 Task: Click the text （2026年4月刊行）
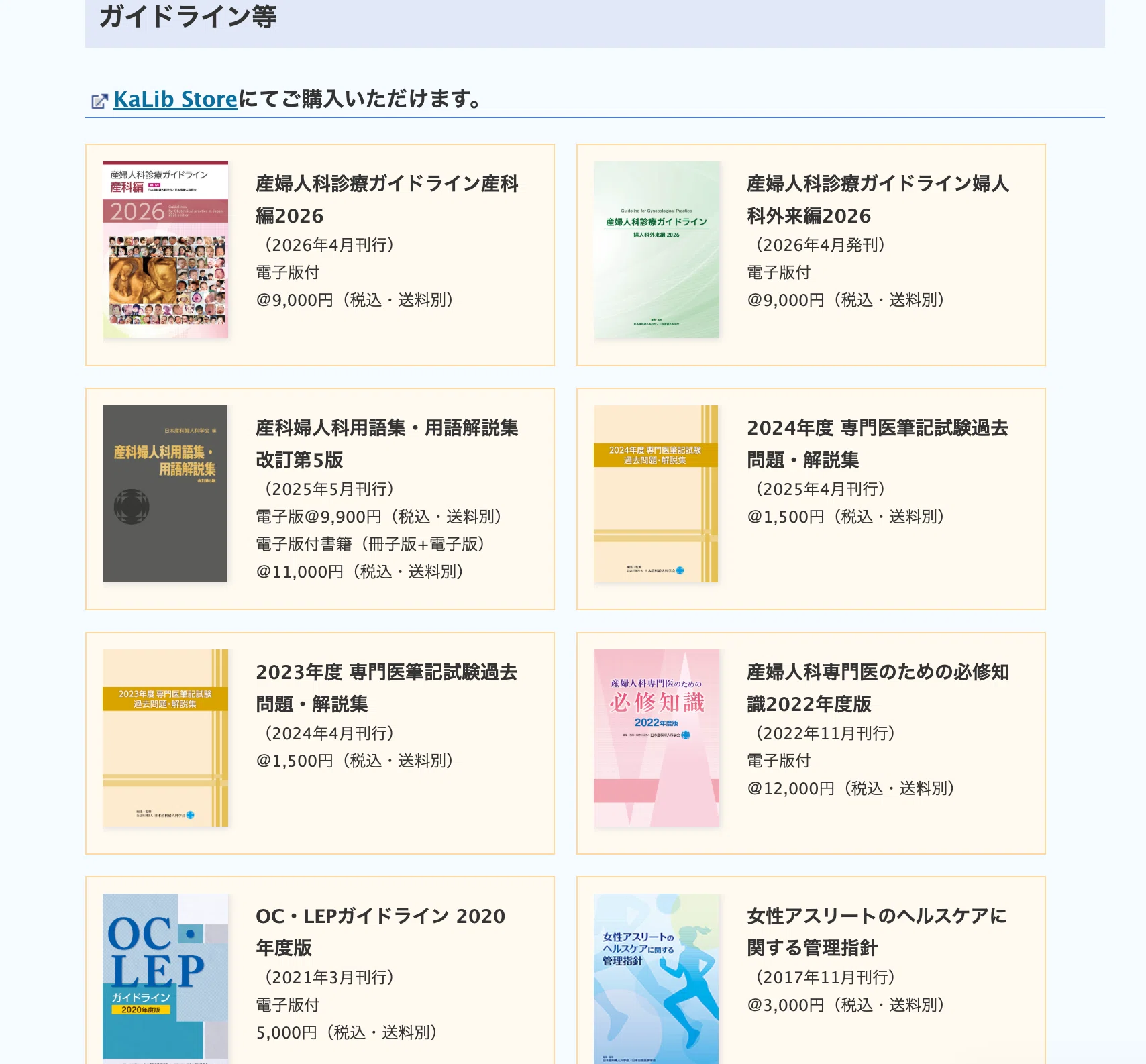click(x=329, y=245)
